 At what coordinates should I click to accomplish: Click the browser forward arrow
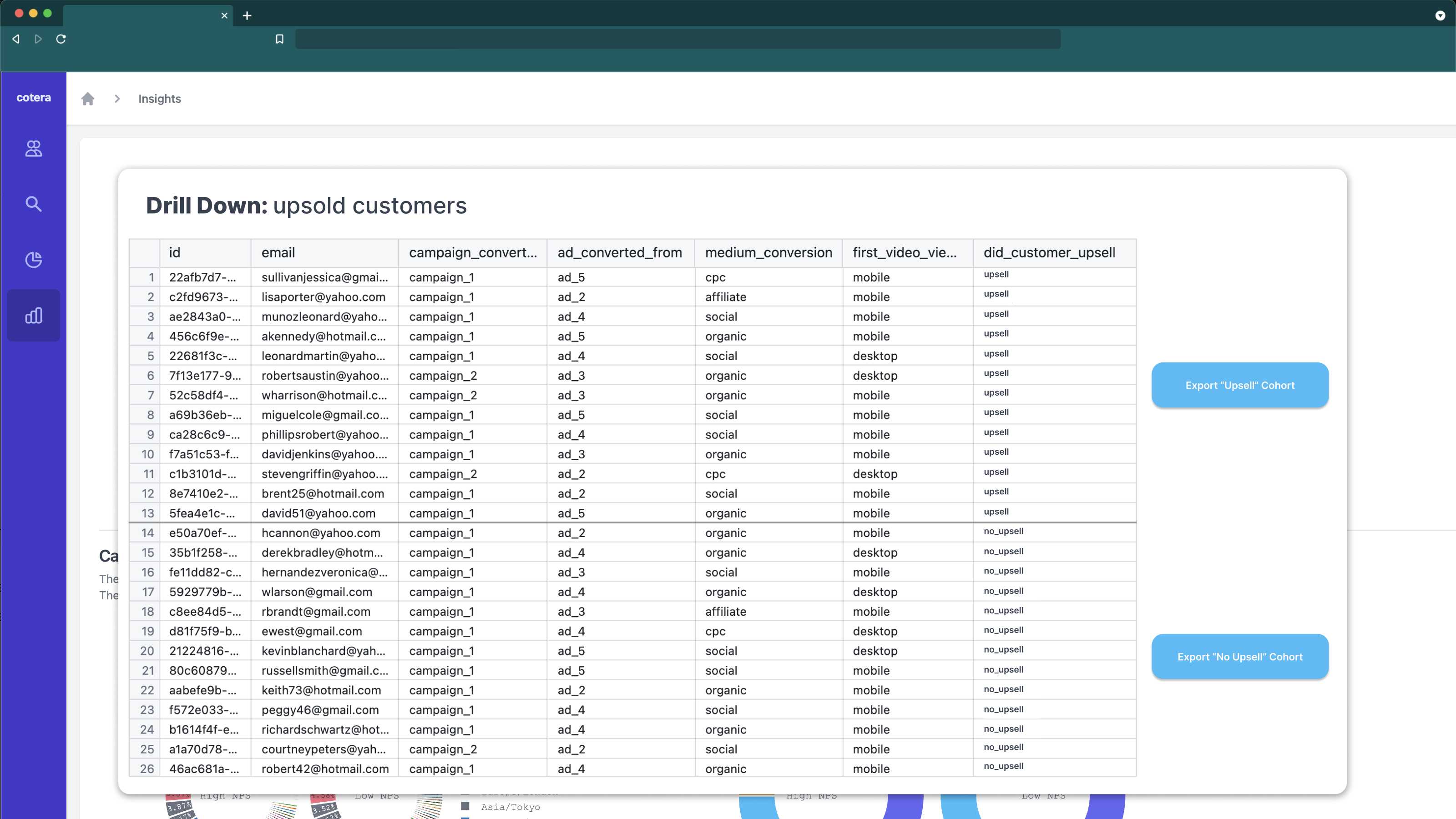(x=38, y=39)
